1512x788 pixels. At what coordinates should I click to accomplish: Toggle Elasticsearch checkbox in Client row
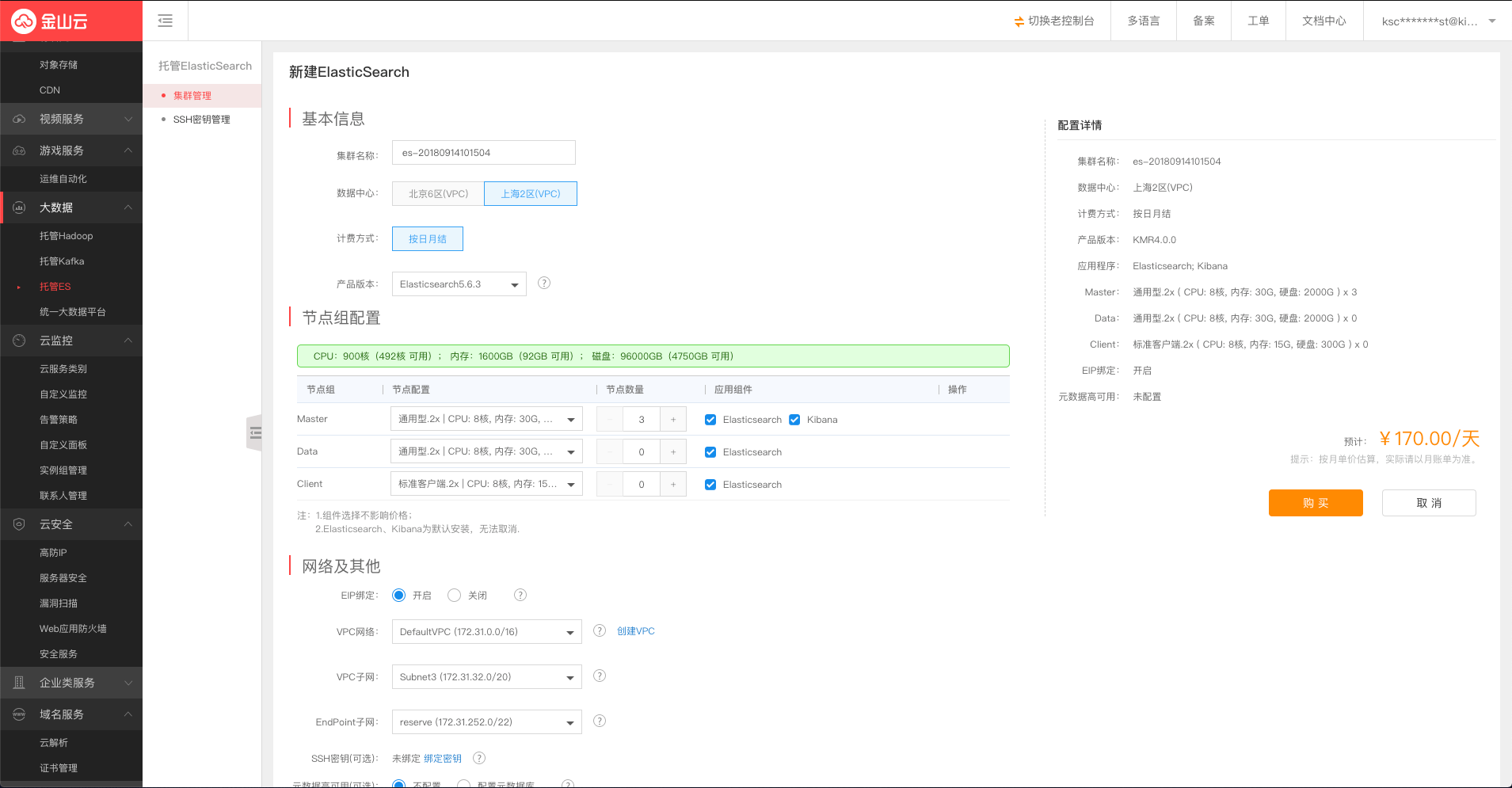click(x=710, y=485)
